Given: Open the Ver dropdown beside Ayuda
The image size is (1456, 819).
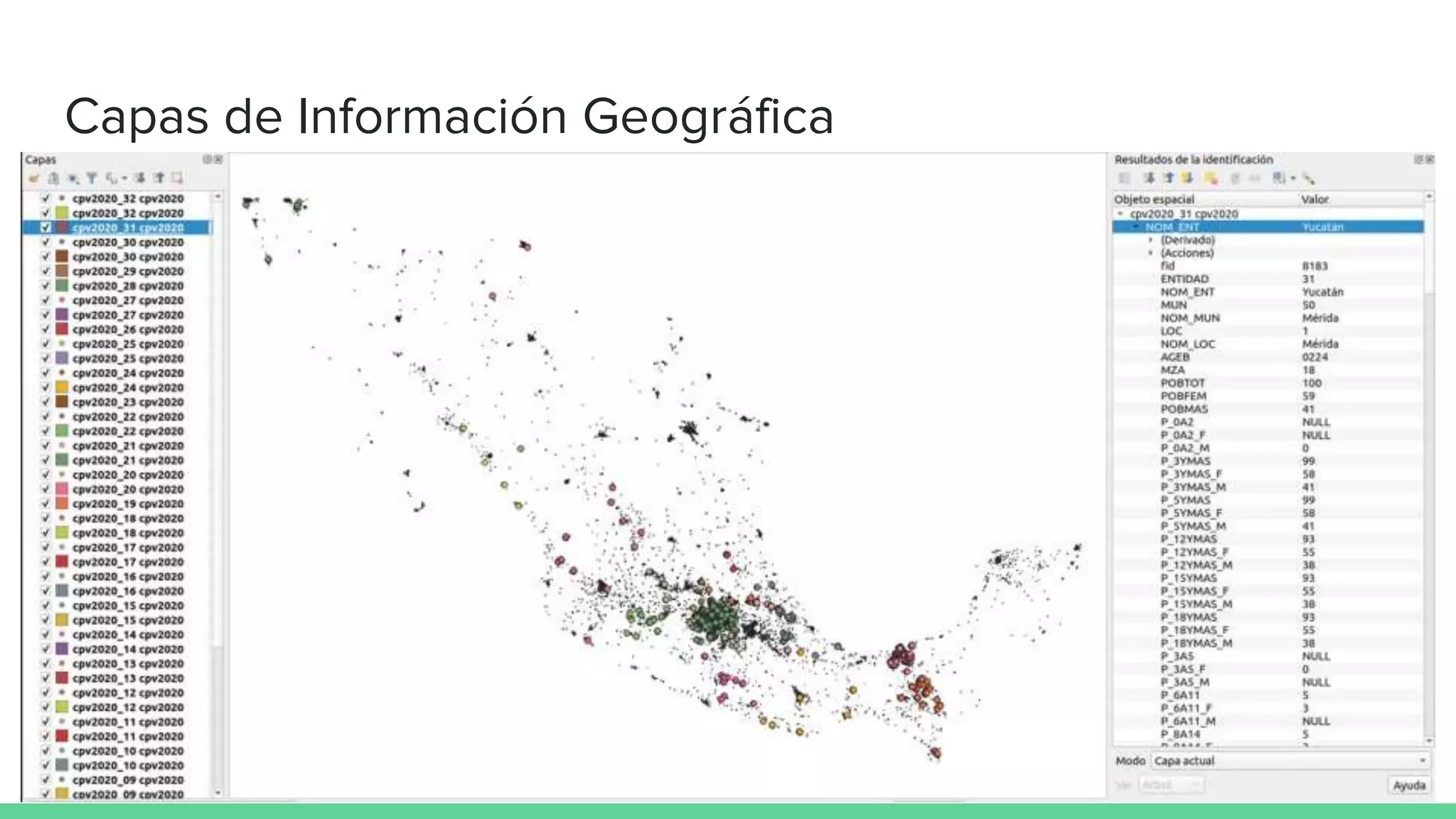Looking at the screenshot, I should (1171, 785).
